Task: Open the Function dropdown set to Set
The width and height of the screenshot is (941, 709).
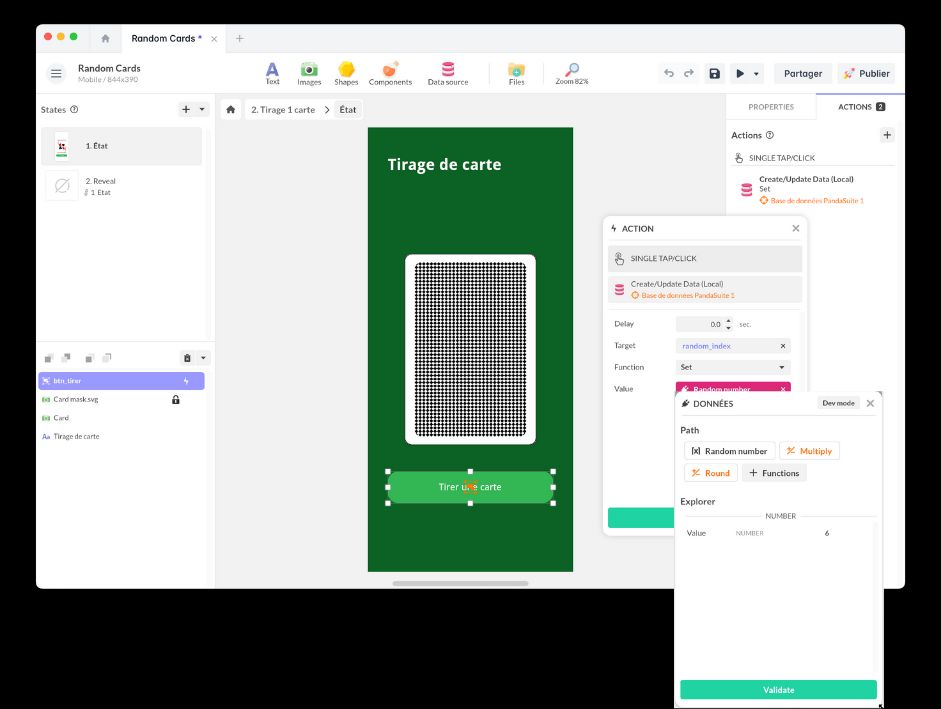Action: coord(733,367)
